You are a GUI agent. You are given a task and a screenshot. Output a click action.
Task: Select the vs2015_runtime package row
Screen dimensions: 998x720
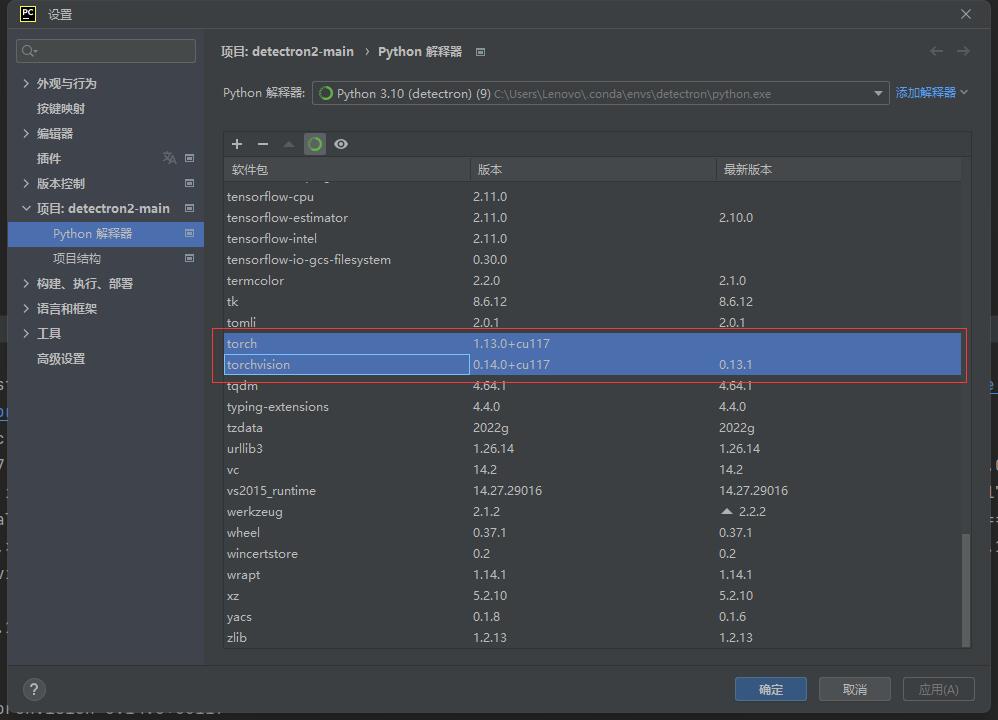[x=593, y=491]
